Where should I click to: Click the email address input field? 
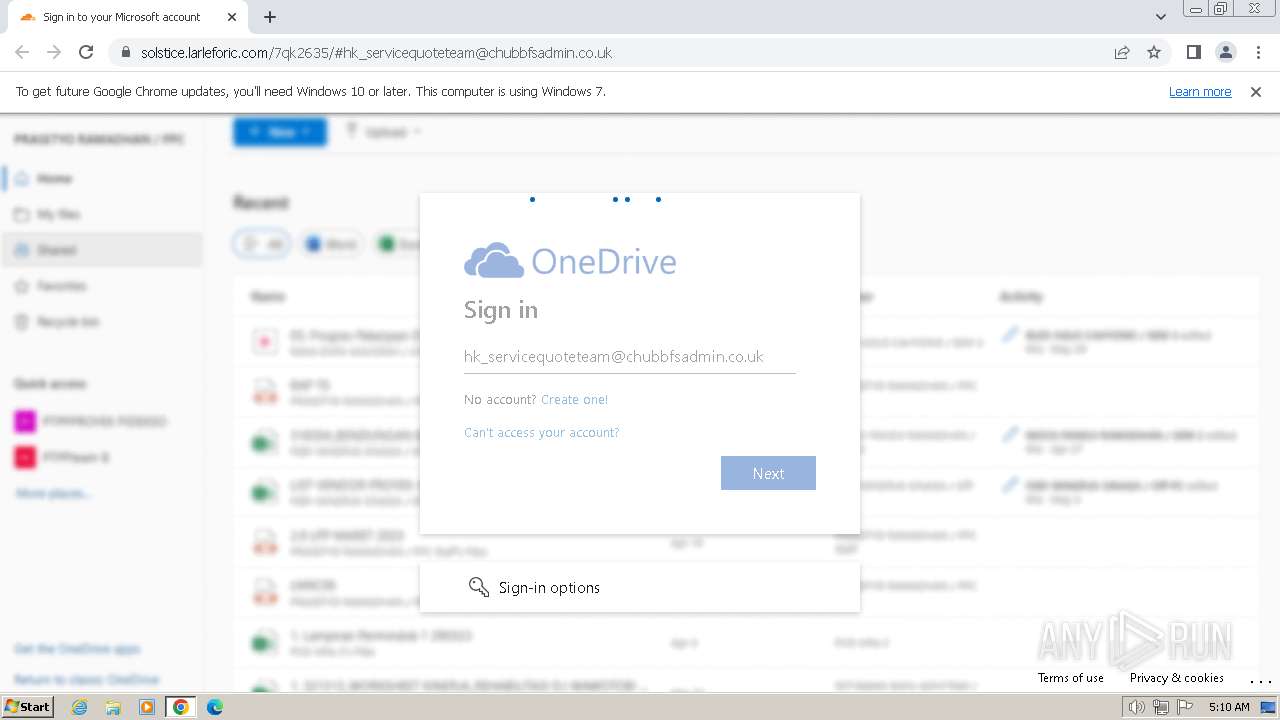point(630,356)
